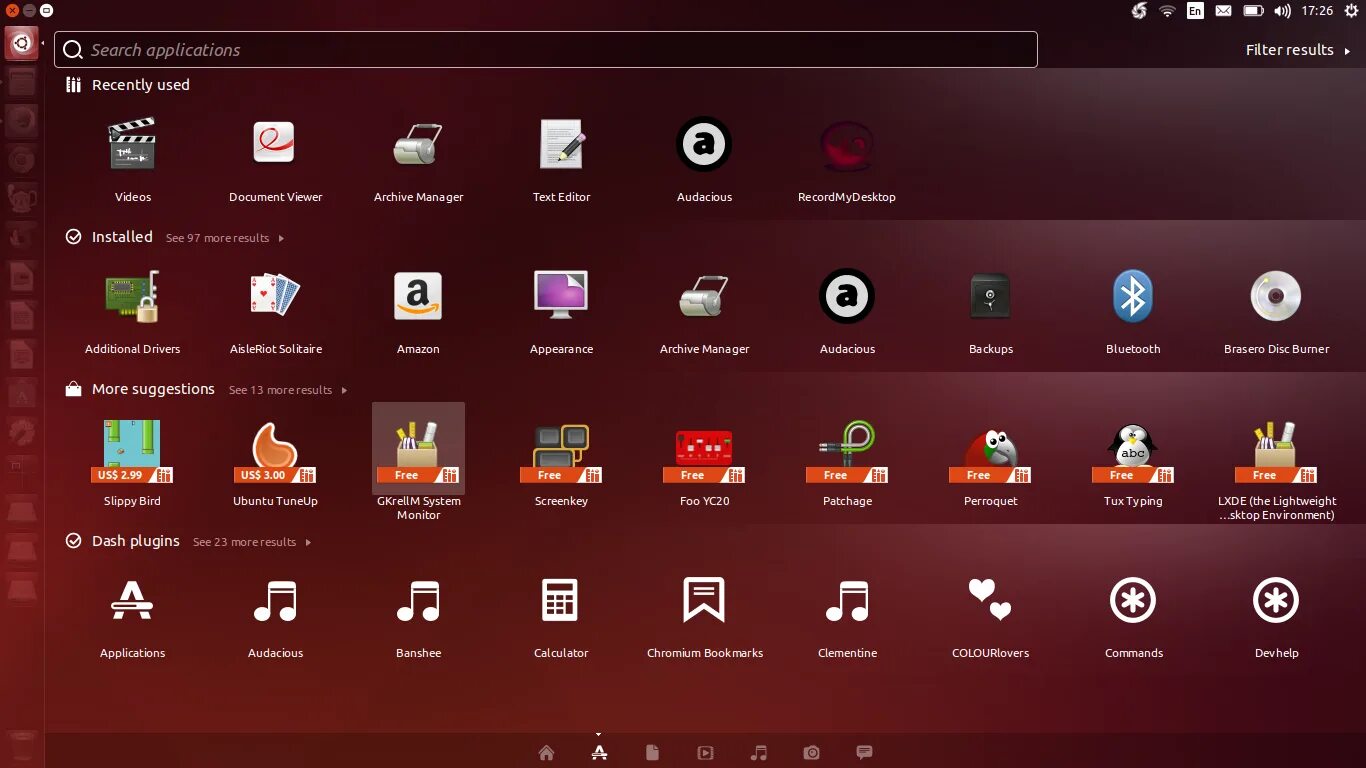Switch to the Files lens

tap(652, 753)
